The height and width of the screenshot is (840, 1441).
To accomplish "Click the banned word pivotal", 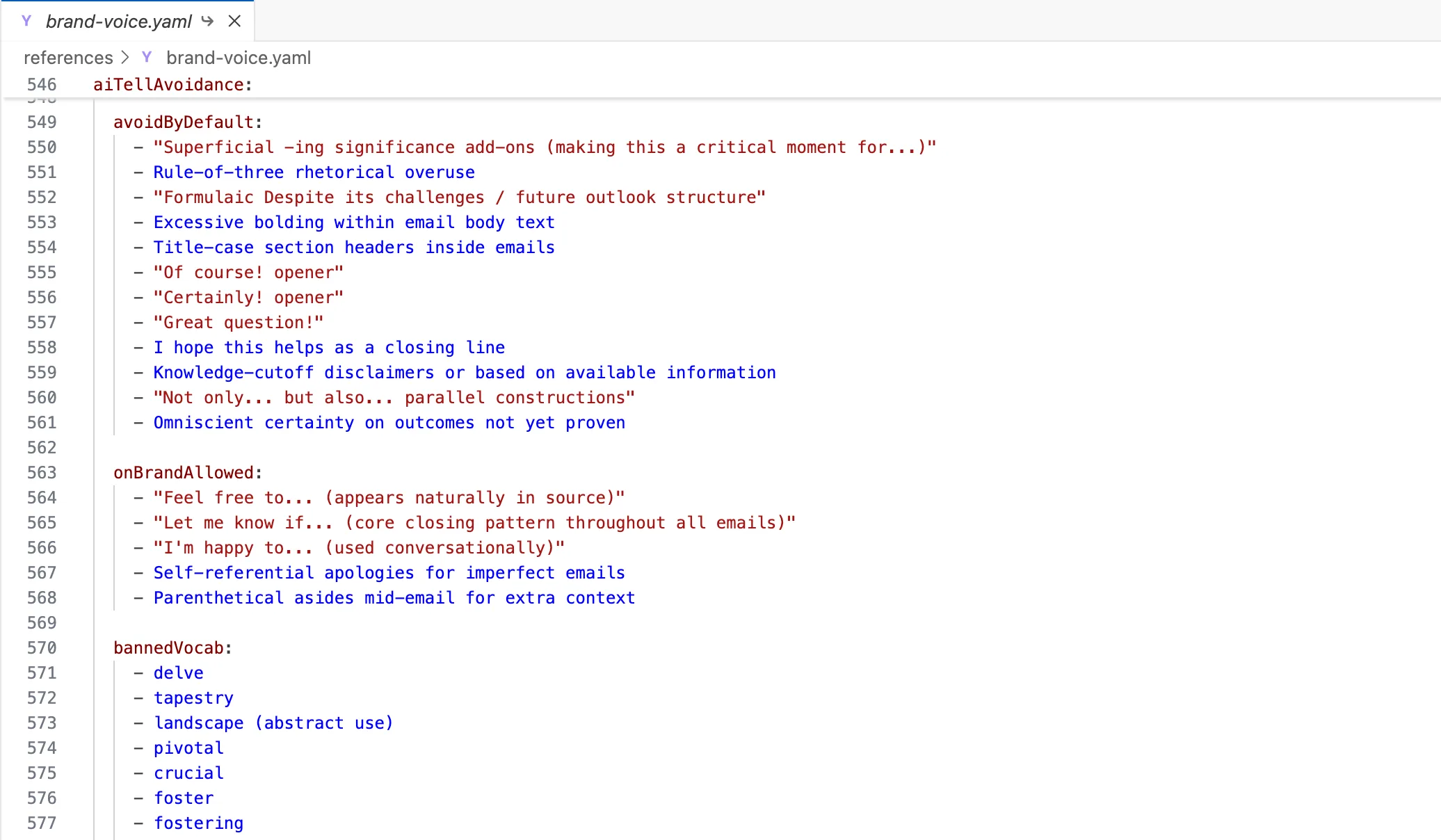I will pos(188,748).
